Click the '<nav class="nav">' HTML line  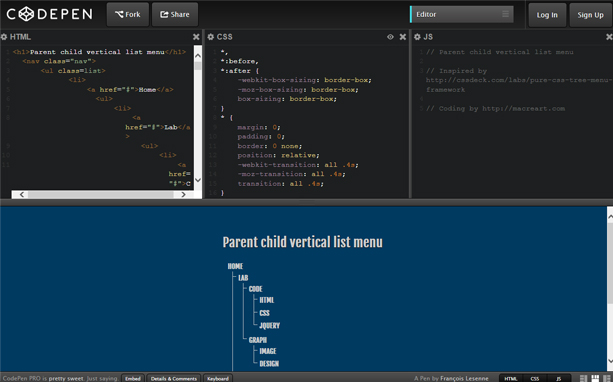[59, 61]
